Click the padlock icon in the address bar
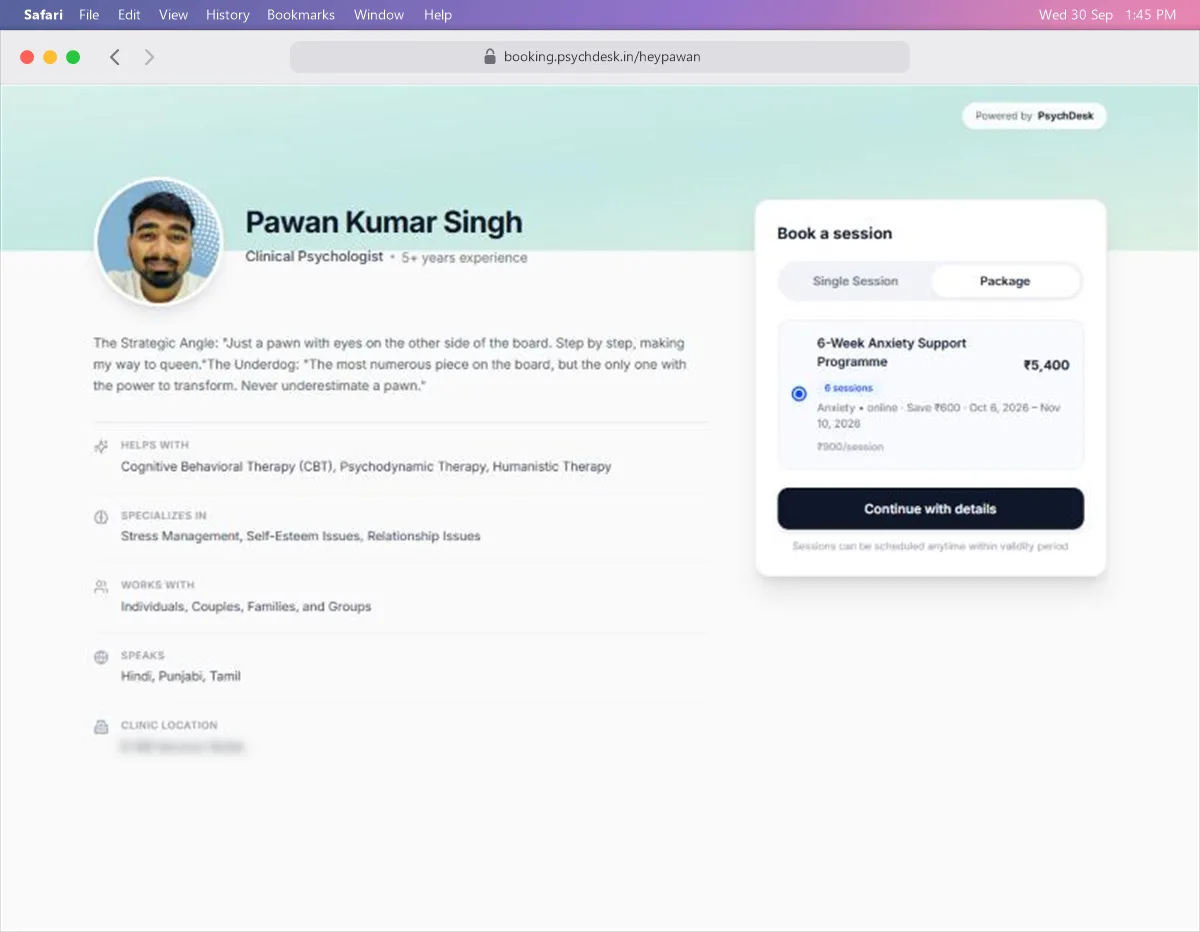Viewport: 1200px width, 932px height. coord(490,57)
